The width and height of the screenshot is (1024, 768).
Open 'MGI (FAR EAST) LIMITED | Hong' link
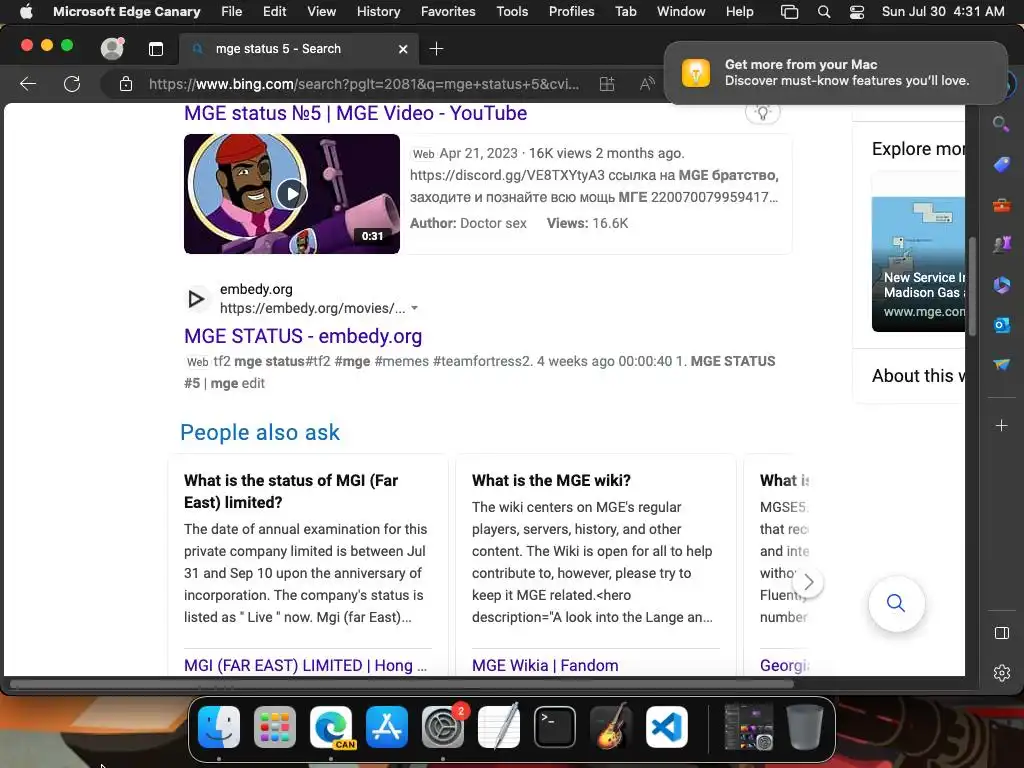pos(305,665)
